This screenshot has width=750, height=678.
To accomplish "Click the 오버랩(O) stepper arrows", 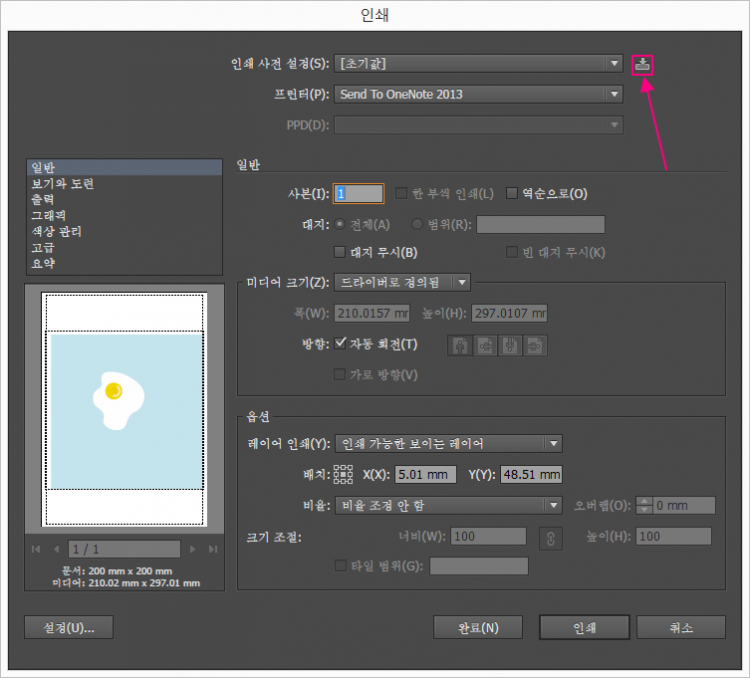I will pyautogui.click(x=644, y=506).
